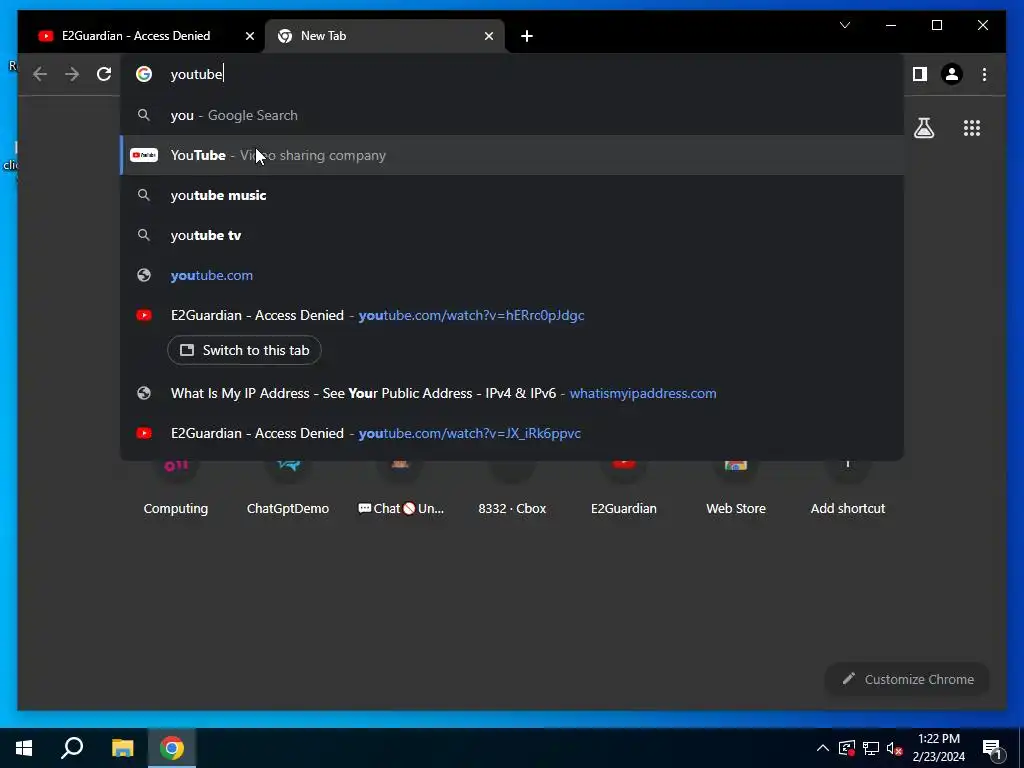This screenshot has height=768, width=1024.
Task: Click the security alert tray icon
Action: click(846, 748)
